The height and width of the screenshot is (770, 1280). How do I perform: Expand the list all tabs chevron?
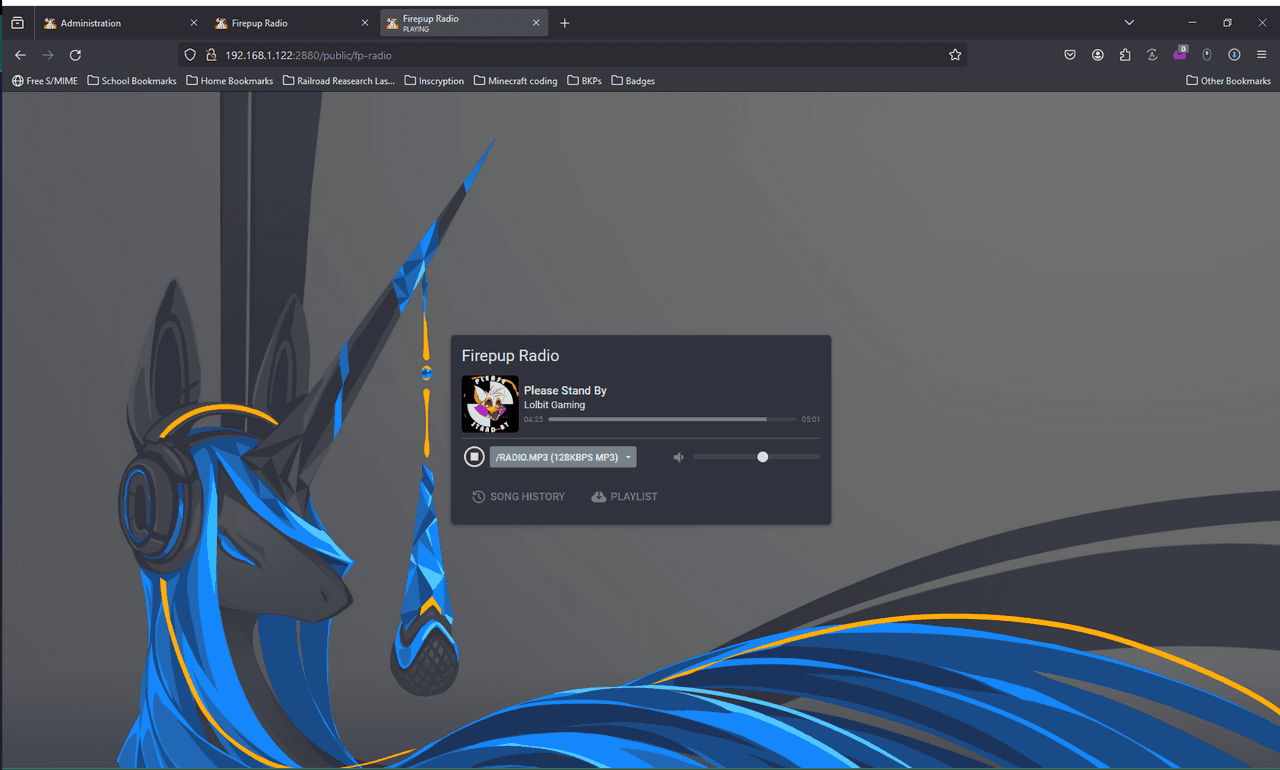(1129, 23)
